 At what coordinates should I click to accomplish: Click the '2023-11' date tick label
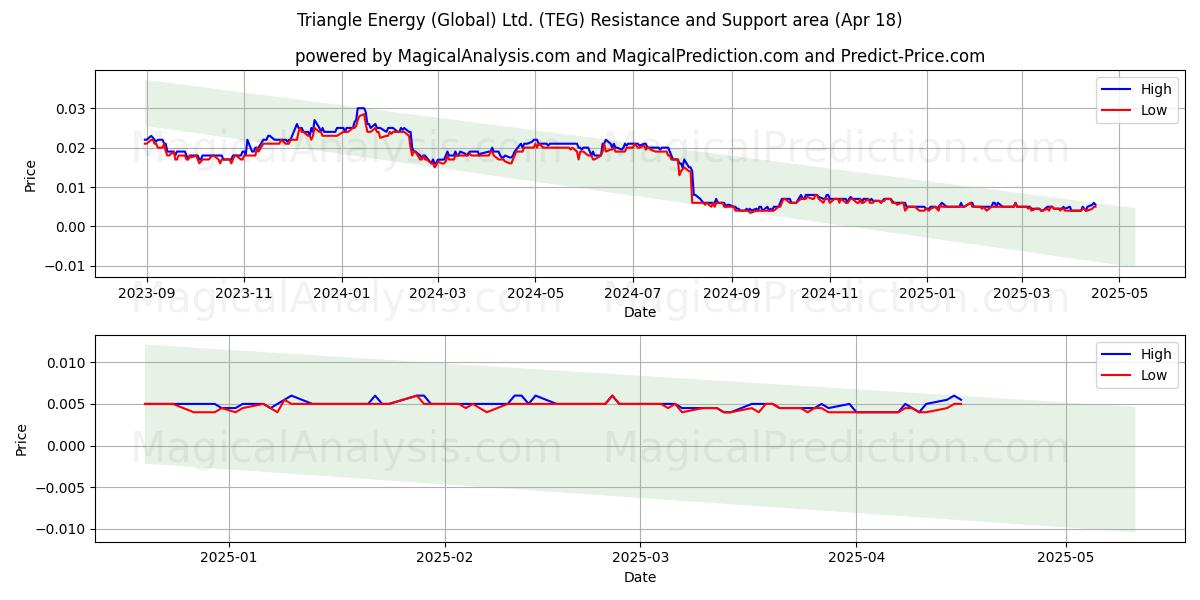pyautogui.click(x=244, y=294)
